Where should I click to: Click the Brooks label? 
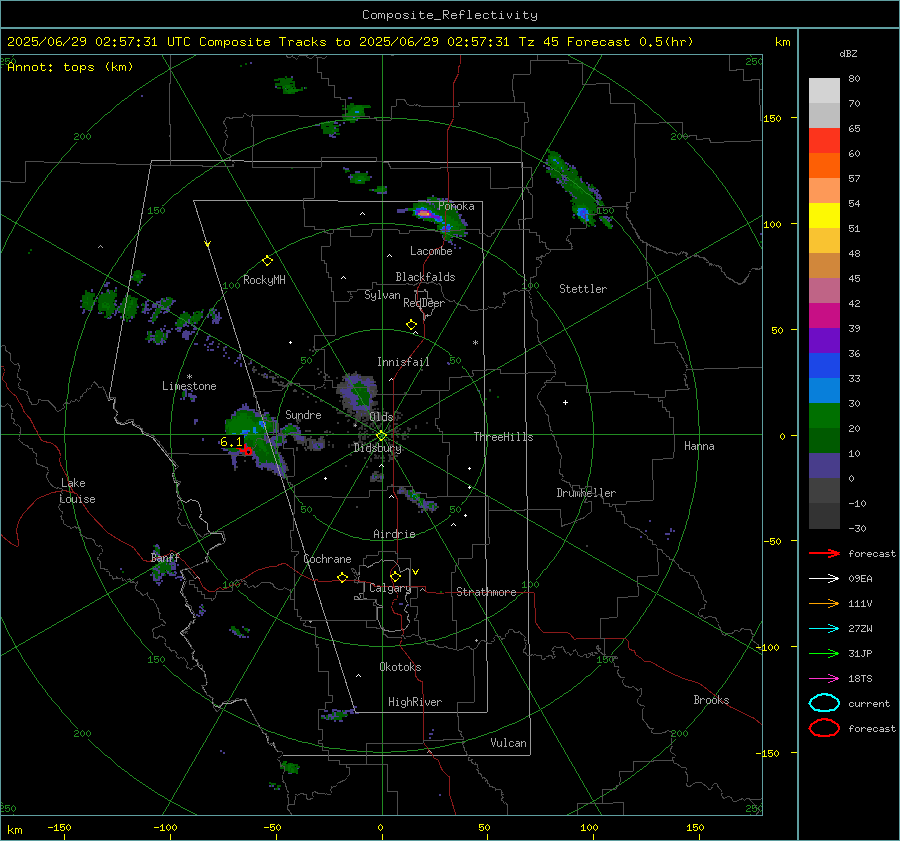coord(711,700)
